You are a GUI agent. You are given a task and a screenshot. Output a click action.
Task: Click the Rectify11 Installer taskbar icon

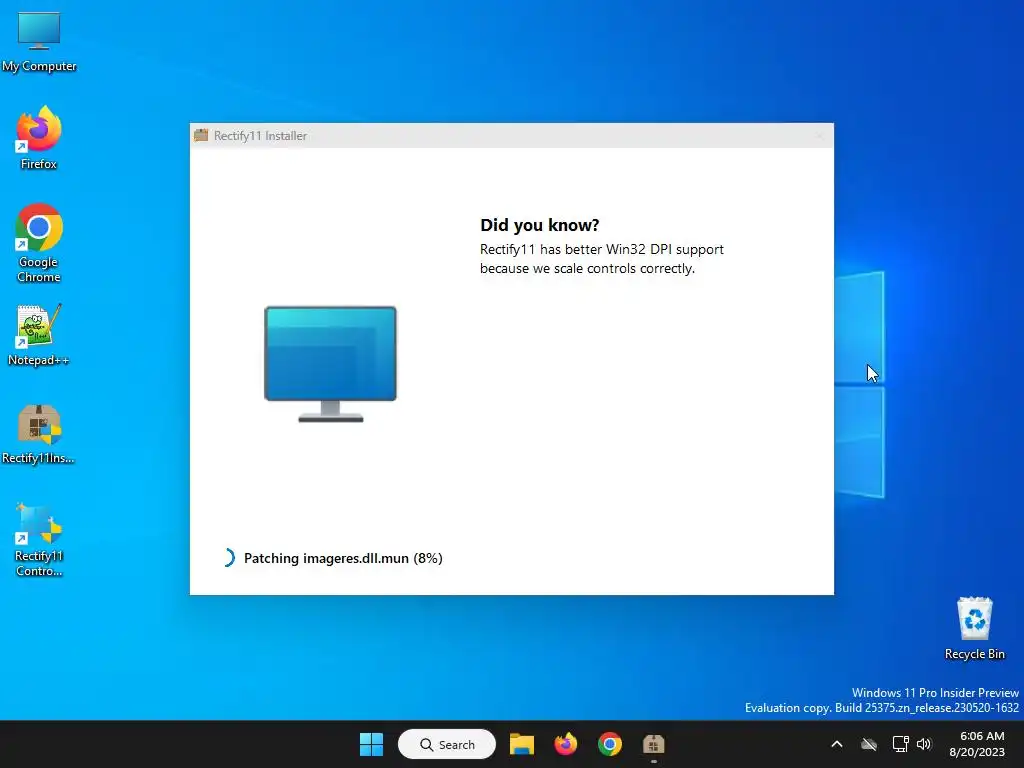click(x=654, y=744)
